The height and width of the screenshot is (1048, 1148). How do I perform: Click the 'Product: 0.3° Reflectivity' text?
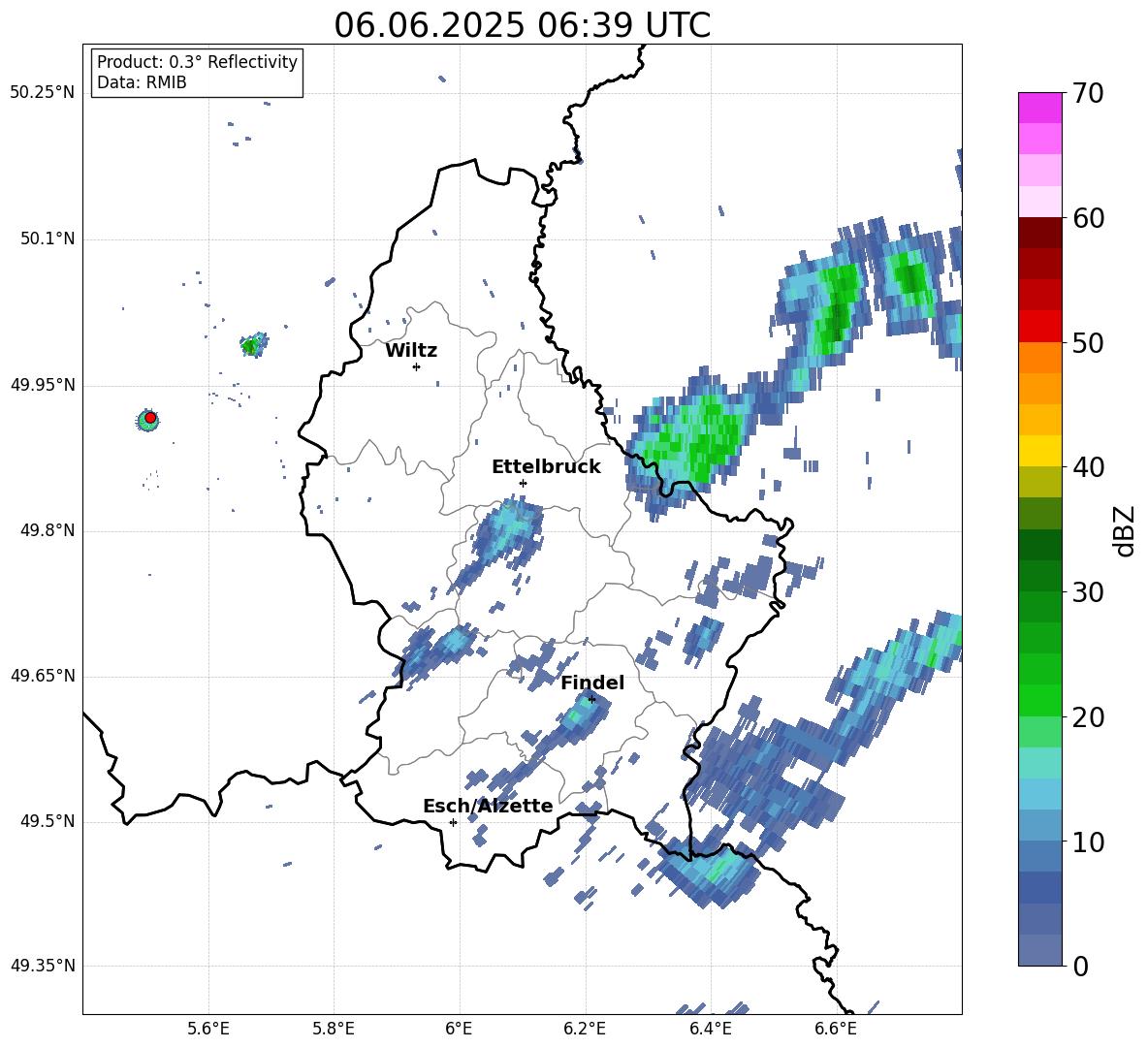pos(197,61)
